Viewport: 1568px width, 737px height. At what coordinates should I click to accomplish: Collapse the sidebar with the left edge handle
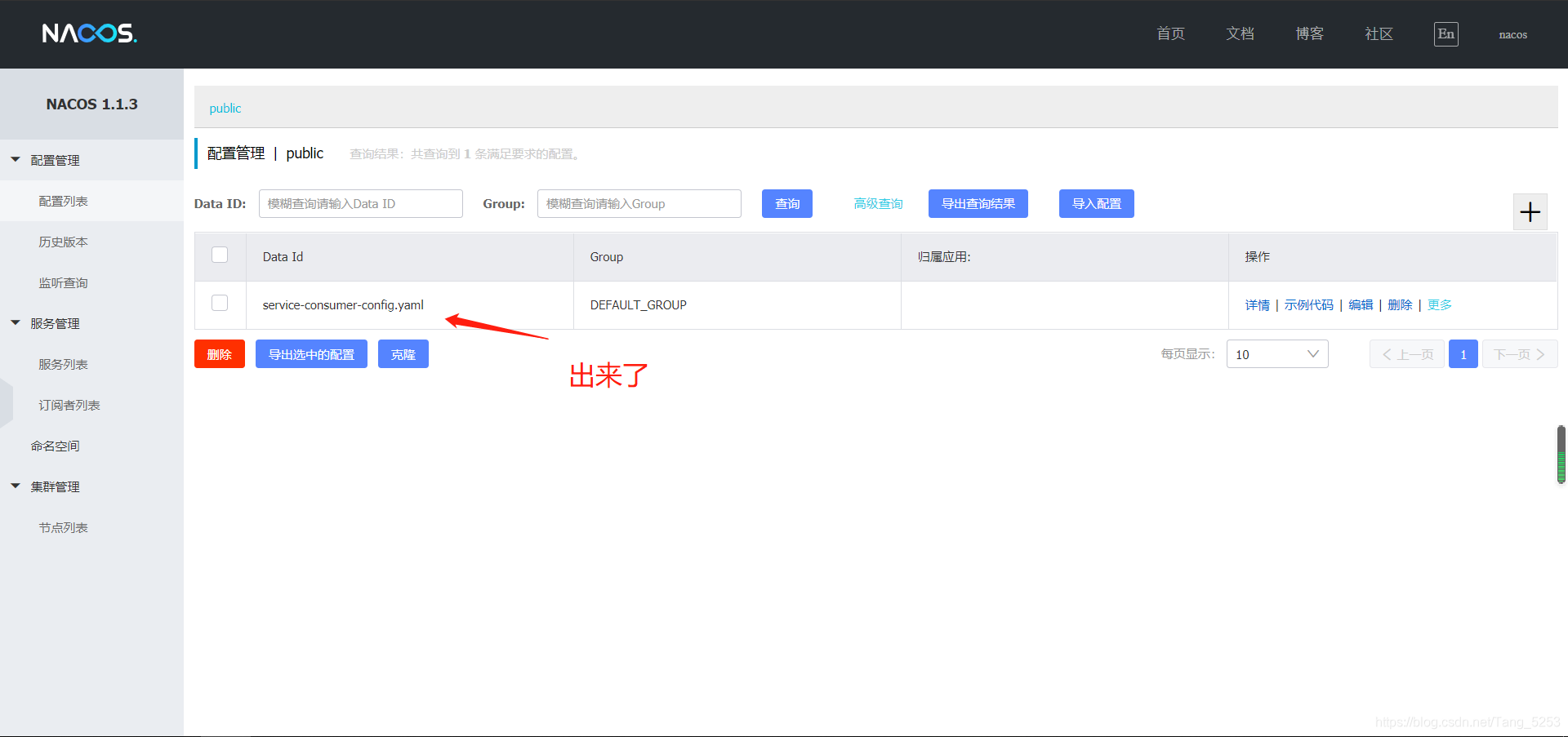pos(7,403)
